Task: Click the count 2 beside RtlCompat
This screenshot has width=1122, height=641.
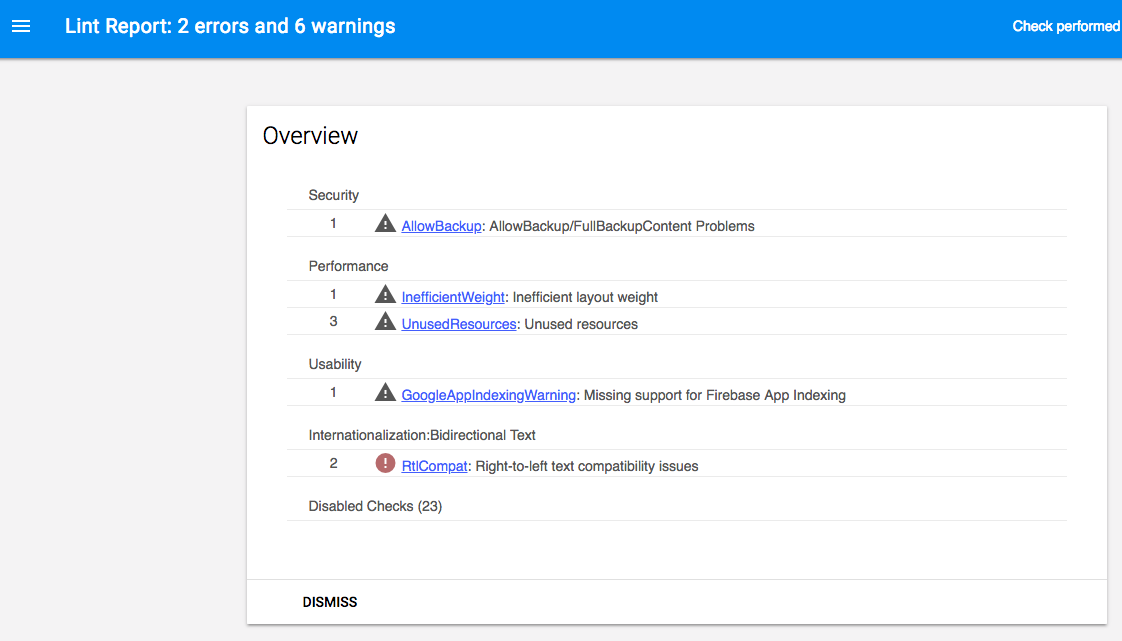Action: click(x=333, y=464)
